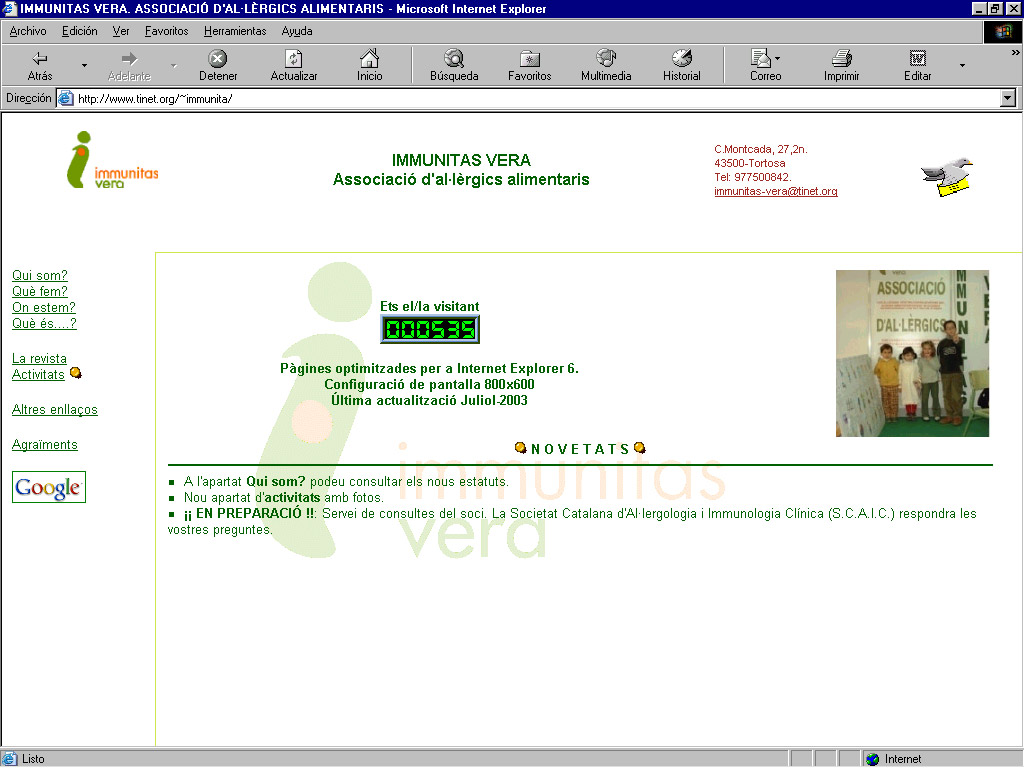Expand the Correo mail dropdown

tap(778, 59)
